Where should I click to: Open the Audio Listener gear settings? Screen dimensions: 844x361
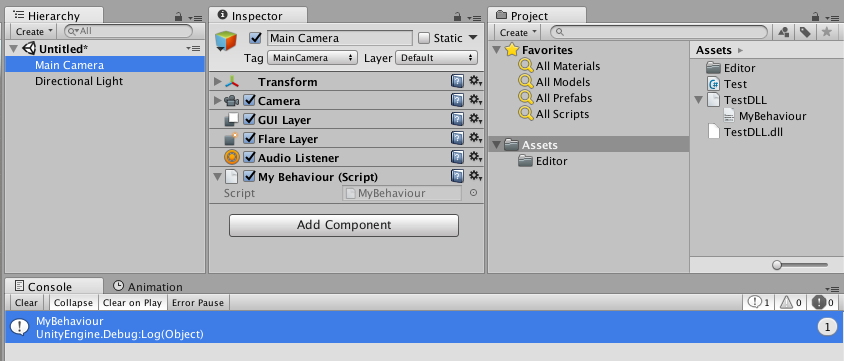(x=475, y=158)
